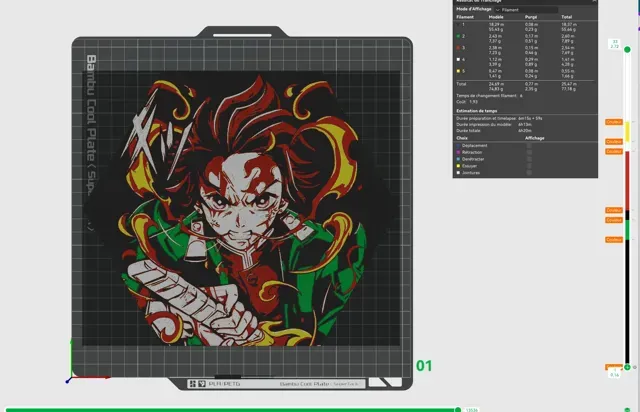Screen dimensions: 640x412
Task: Click the purple Rétraction legend color square
Action: point(458,152)
